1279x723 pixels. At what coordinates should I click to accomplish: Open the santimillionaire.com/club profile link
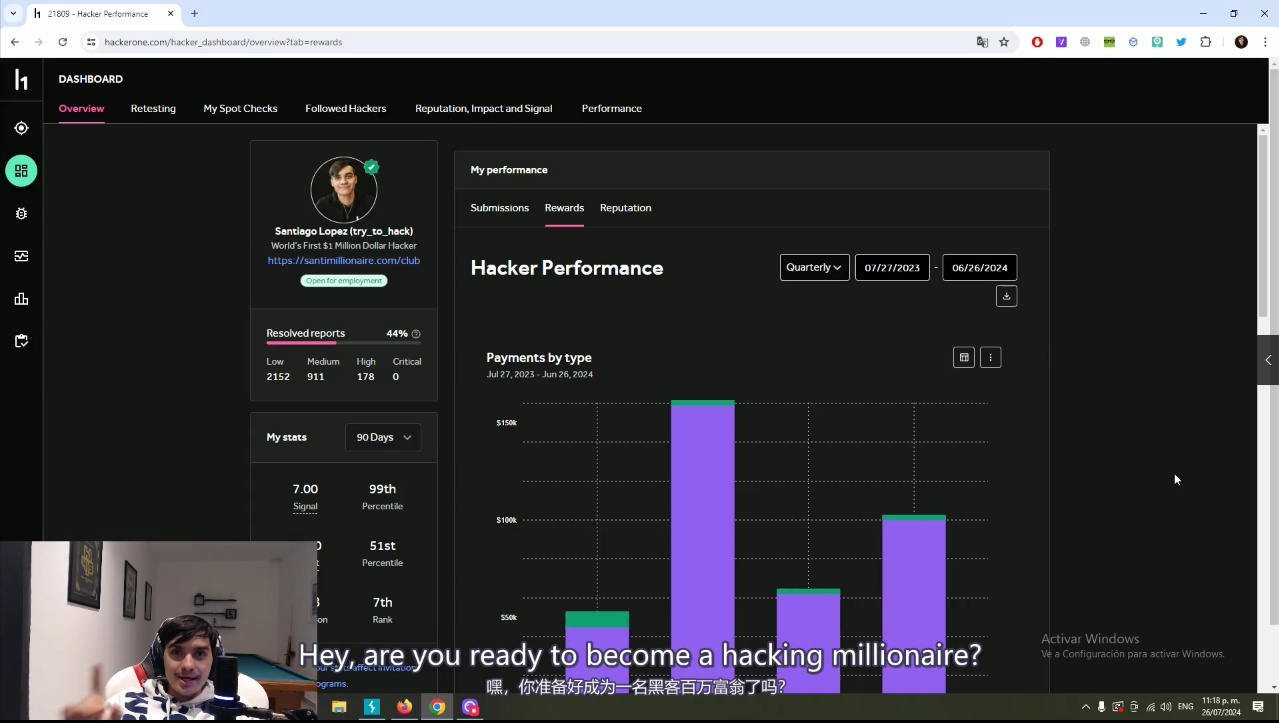(x=343, y=260)
